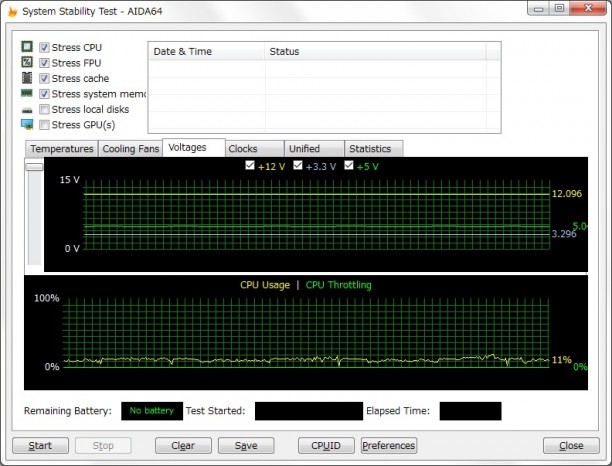
Task: Click the CPU chip icon beside Stress CPU
Action: (27, 47)
